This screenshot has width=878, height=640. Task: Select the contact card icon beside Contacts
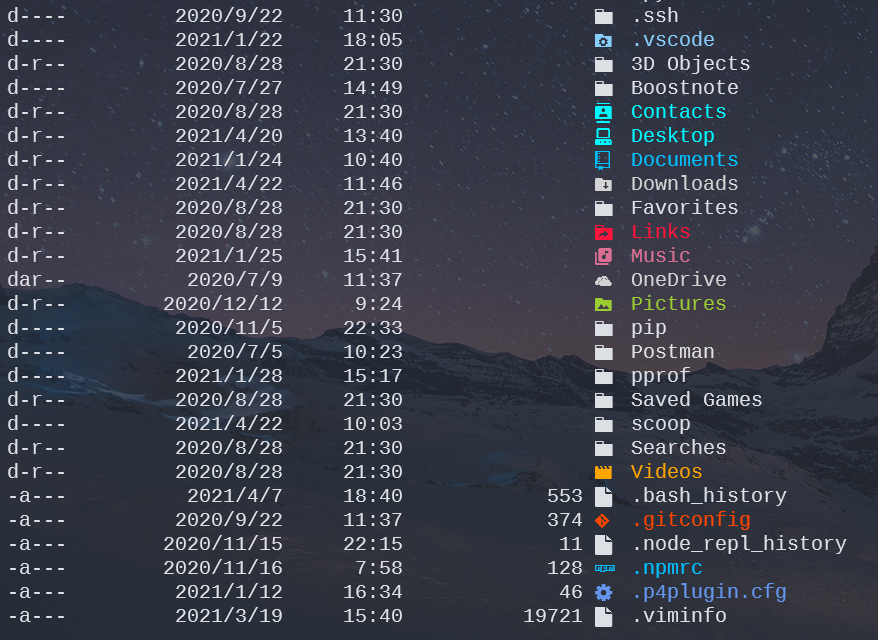pos(604,112)
